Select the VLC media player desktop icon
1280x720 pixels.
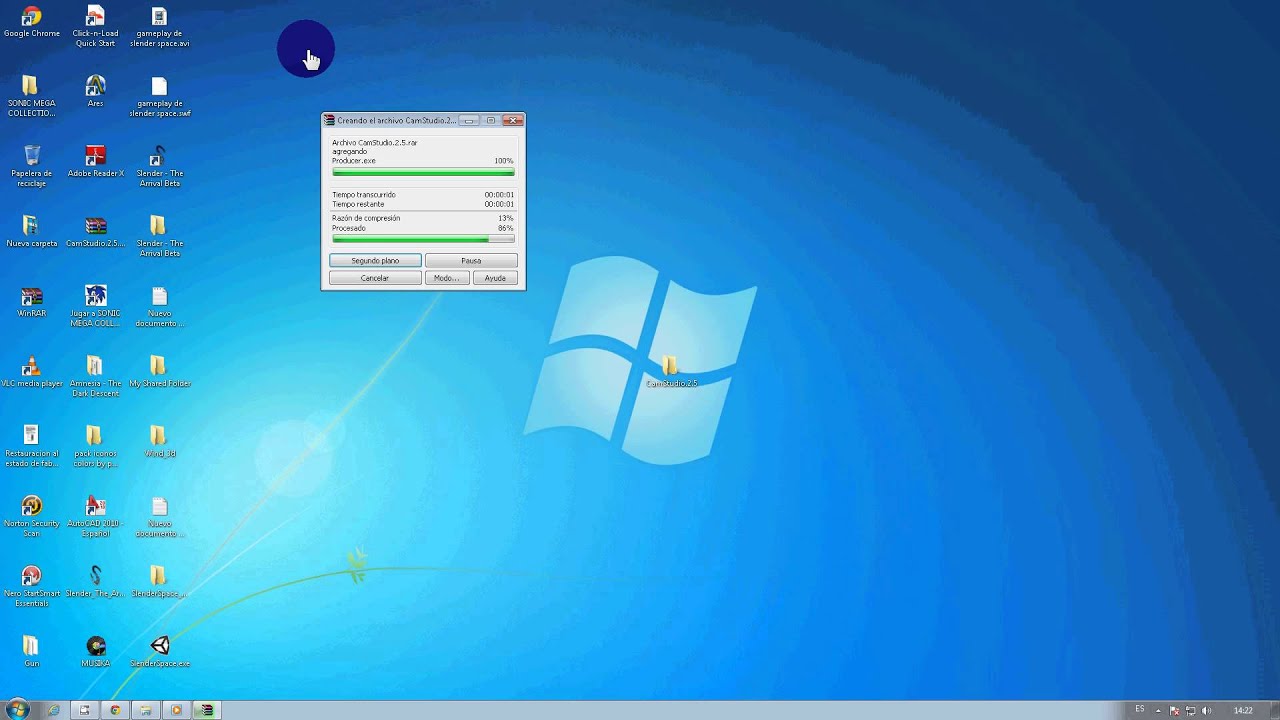tap(32, 372)
